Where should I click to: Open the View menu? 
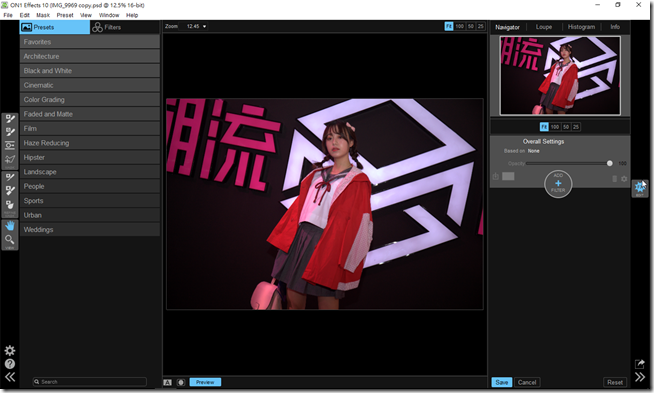tap(86, 15)
